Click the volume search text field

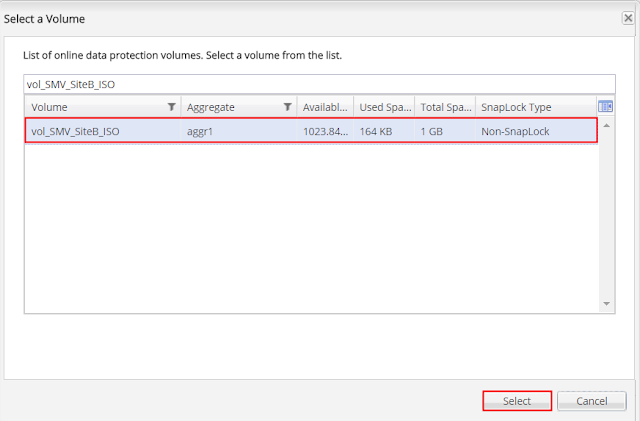(319, 84)
